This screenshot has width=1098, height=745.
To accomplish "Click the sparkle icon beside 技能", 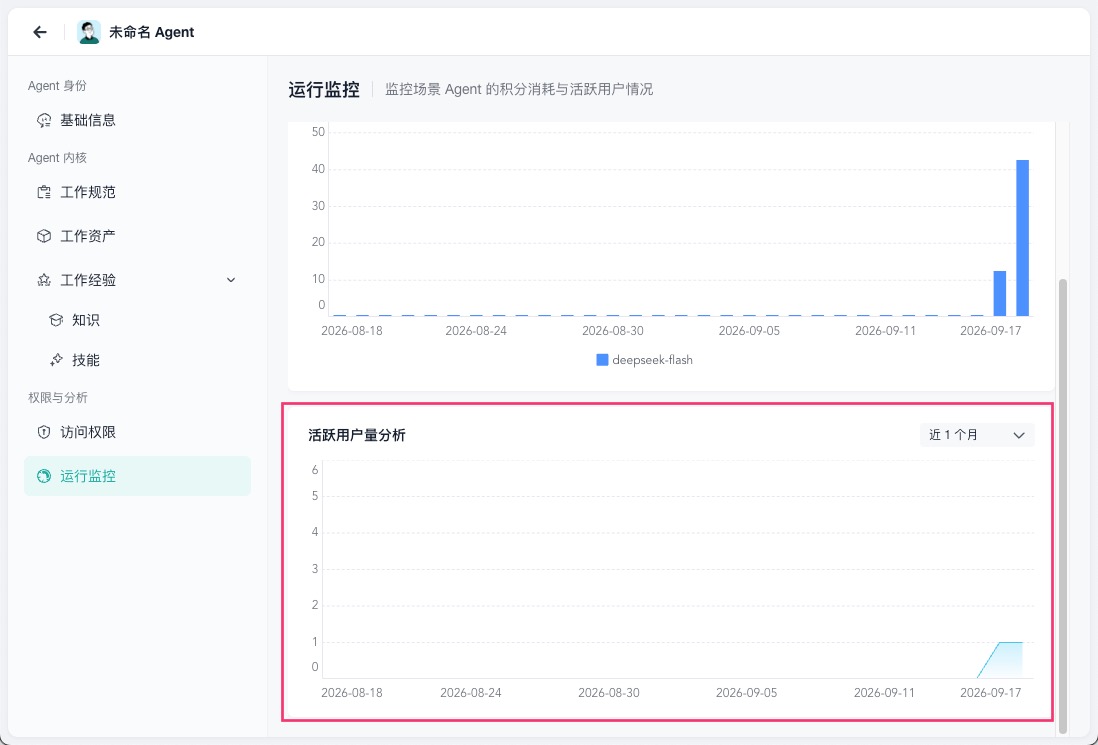I will click(x=56, y=360).
